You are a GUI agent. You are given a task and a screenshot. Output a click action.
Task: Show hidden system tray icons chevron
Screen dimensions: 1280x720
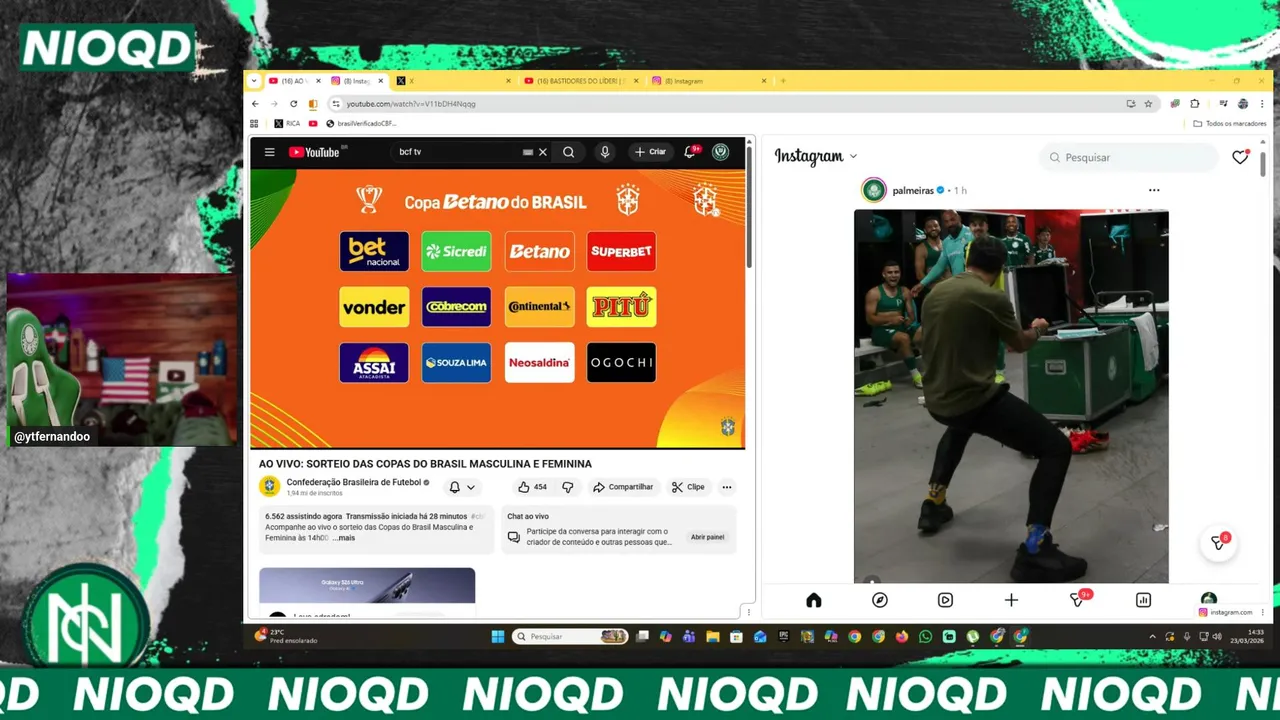(x=1153, y=637)
